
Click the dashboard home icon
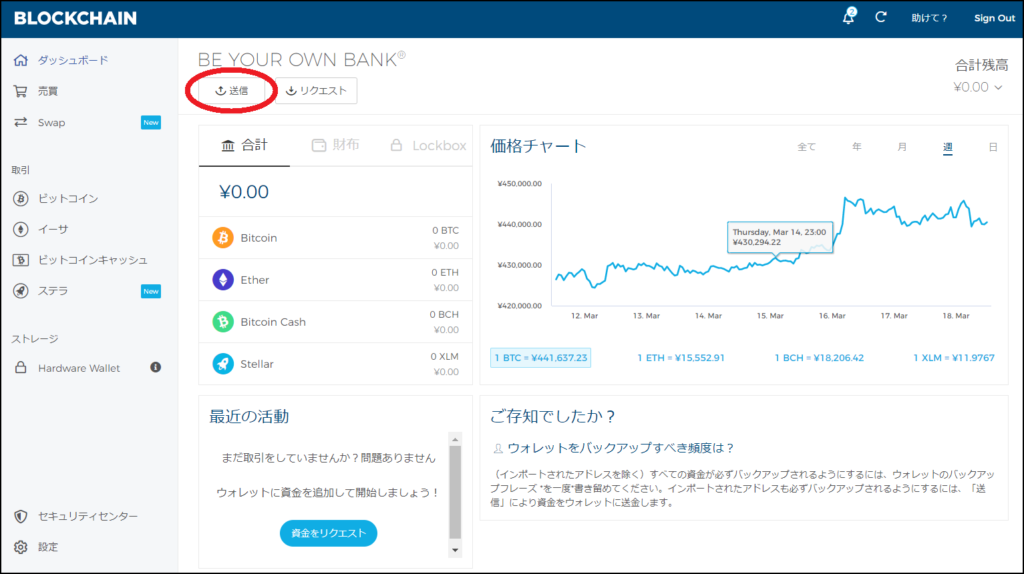coord(21,60)
